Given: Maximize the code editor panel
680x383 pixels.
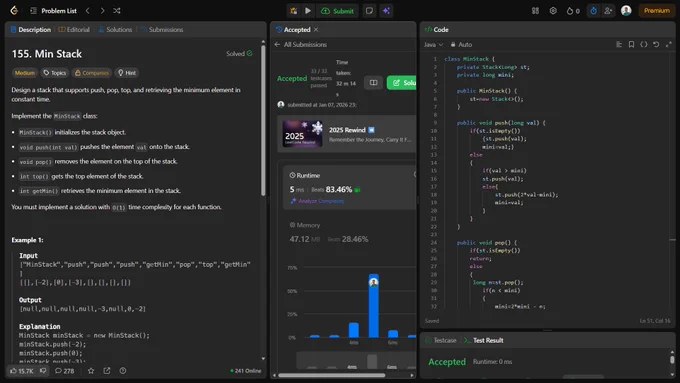Looking at the screenshot, I should (669, 44).
